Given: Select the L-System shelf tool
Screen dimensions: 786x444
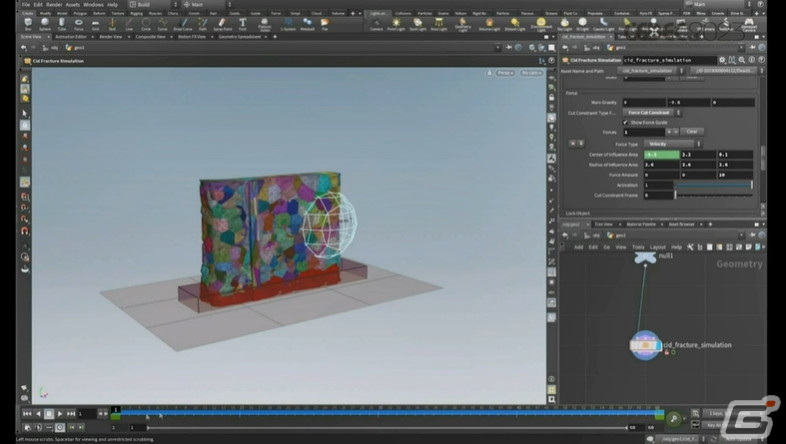Looking at the screenshot, I should point(288,24).
